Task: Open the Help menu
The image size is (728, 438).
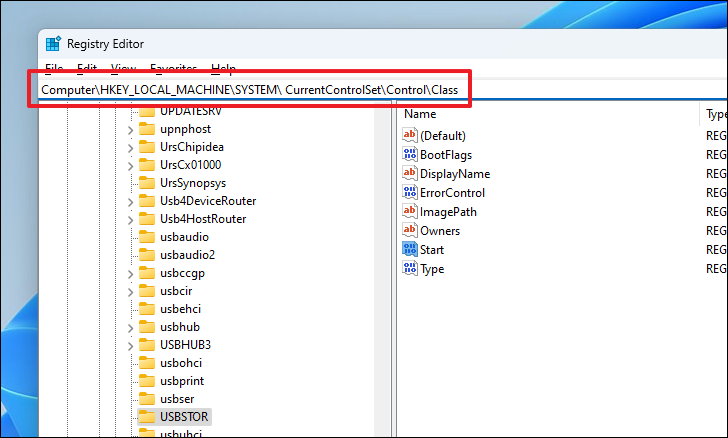Action: point(223,68)
